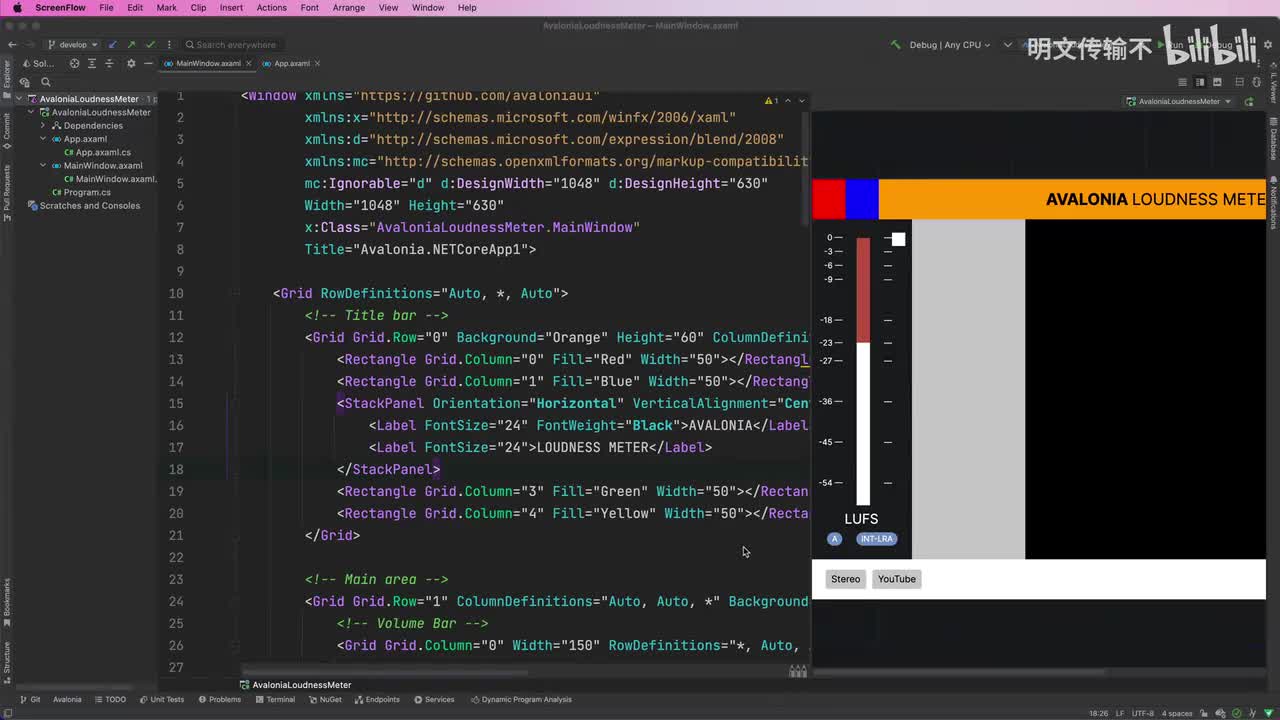Image resolution: width=1280 pixels, height=720 pixels.
Task: Open the Solution view selector
Action: click(x=39, y=63)
